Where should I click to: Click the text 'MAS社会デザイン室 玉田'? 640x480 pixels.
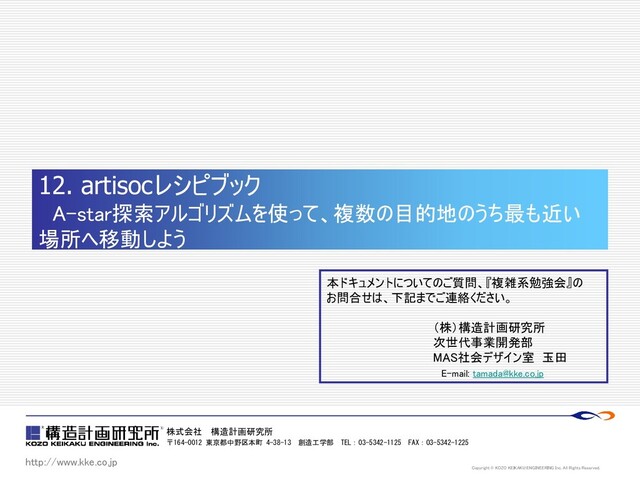[500, 358]
